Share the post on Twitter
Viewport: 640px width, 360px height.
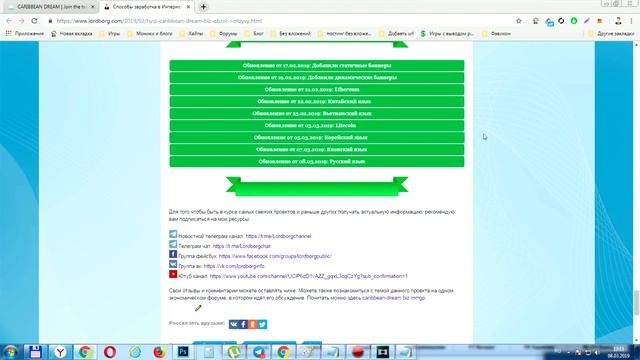tap(262, 324)
